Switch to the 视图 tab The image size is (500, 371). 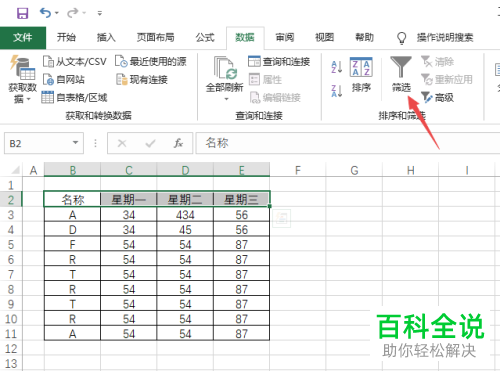click(x=325, y=37)
